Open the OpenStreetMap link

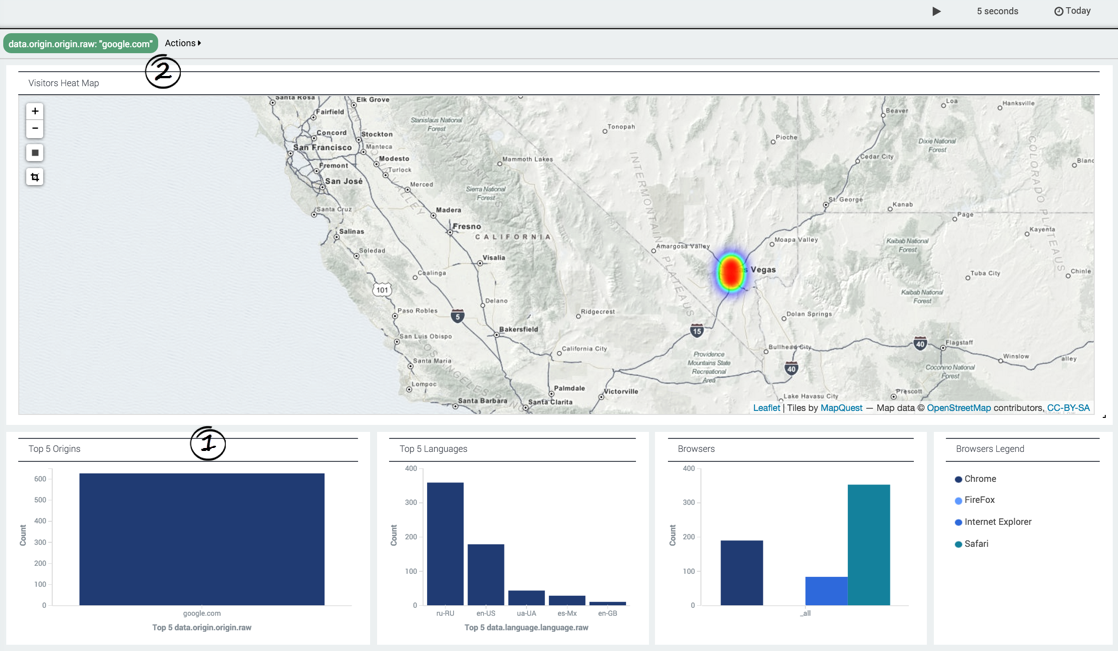[x=958, y=408]
